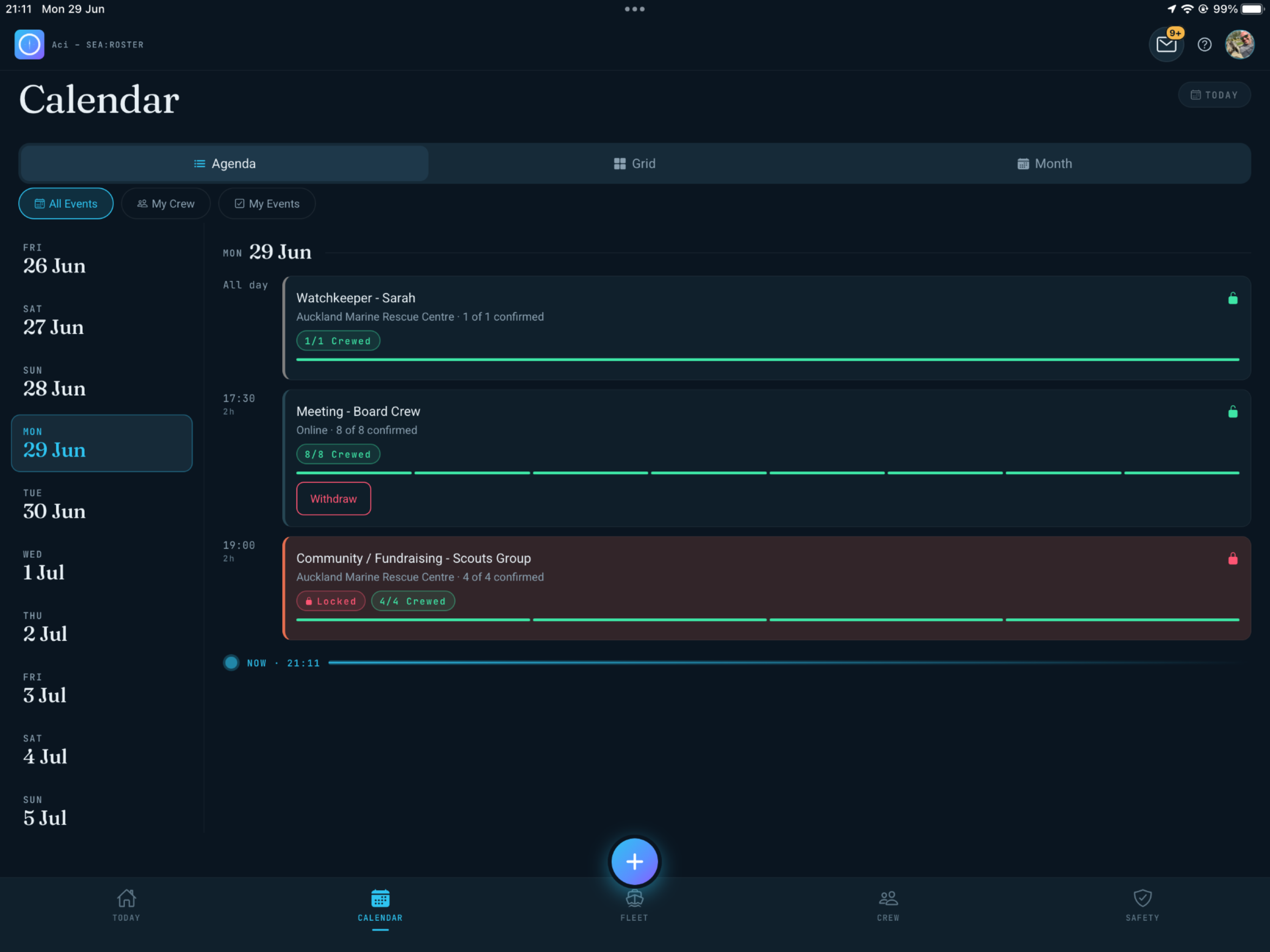The height and width of the screenshot is (952, 1270).
Task: Go to the Fleet tab in bottom bar
Action: pos(635,906)
